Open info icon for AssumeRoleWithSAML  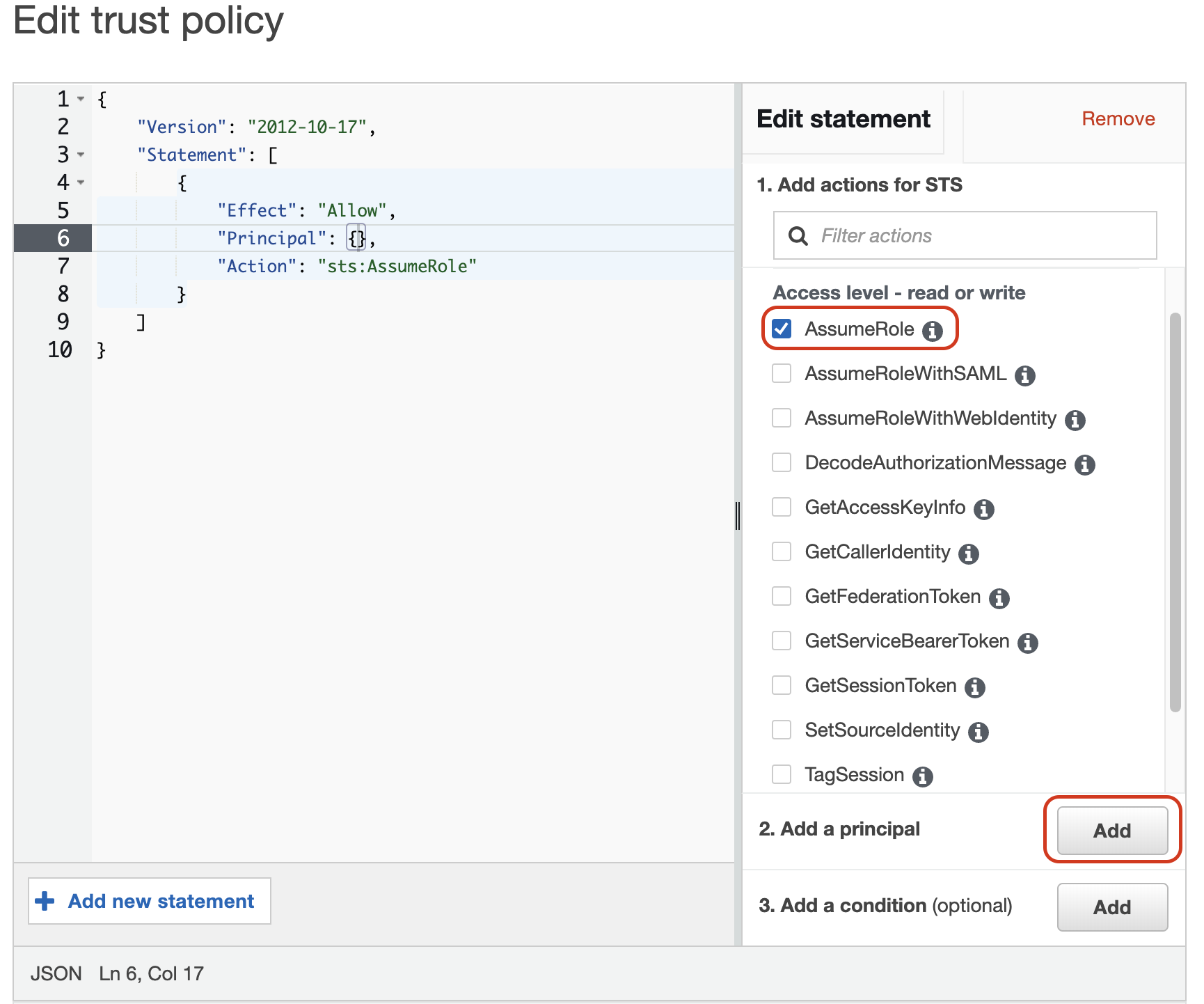tap(1024, 375)
